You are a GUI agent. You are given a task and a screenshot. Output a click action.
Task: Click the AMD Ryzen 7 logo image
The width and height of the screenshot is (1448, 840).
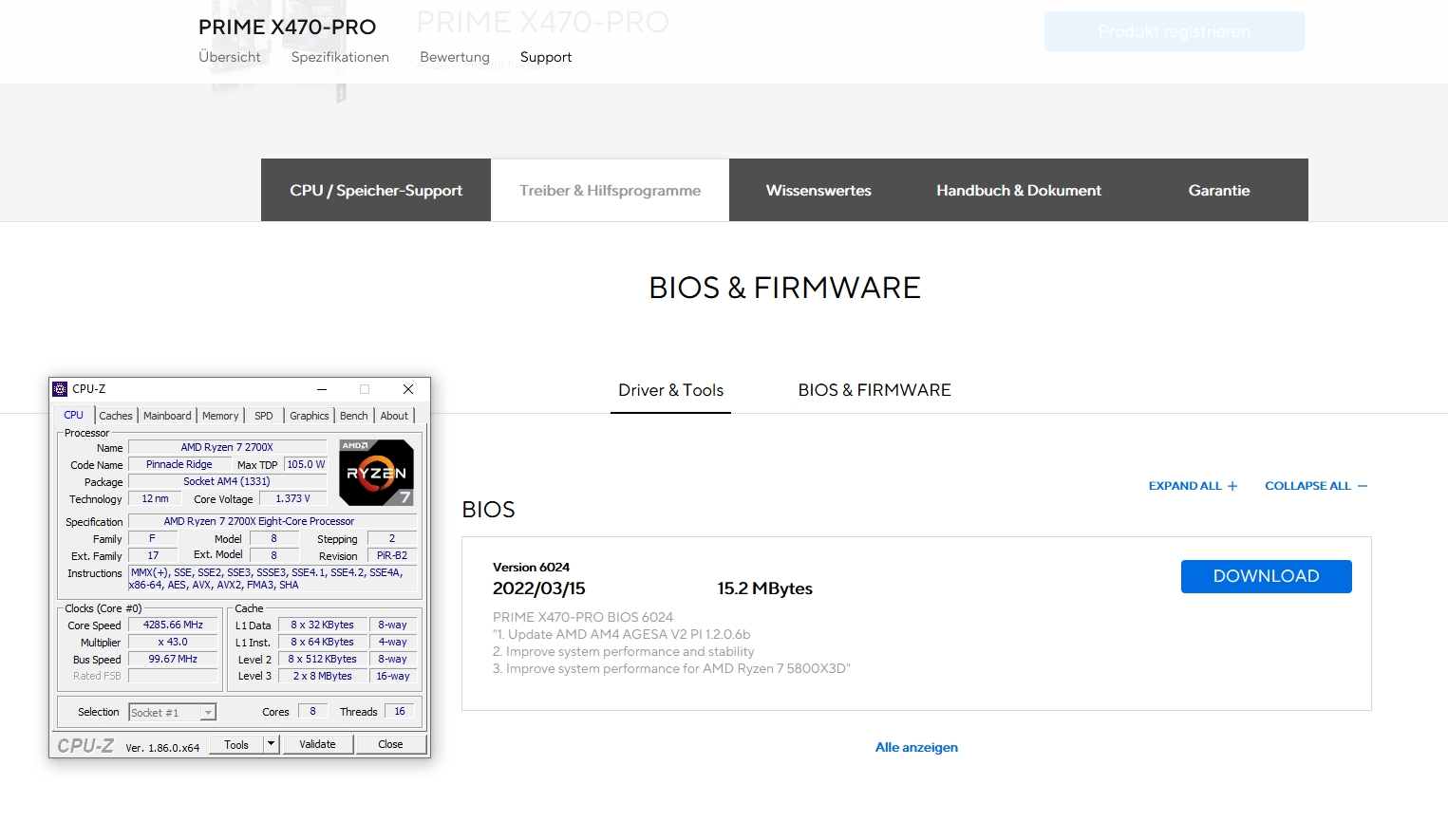point(376,472)
